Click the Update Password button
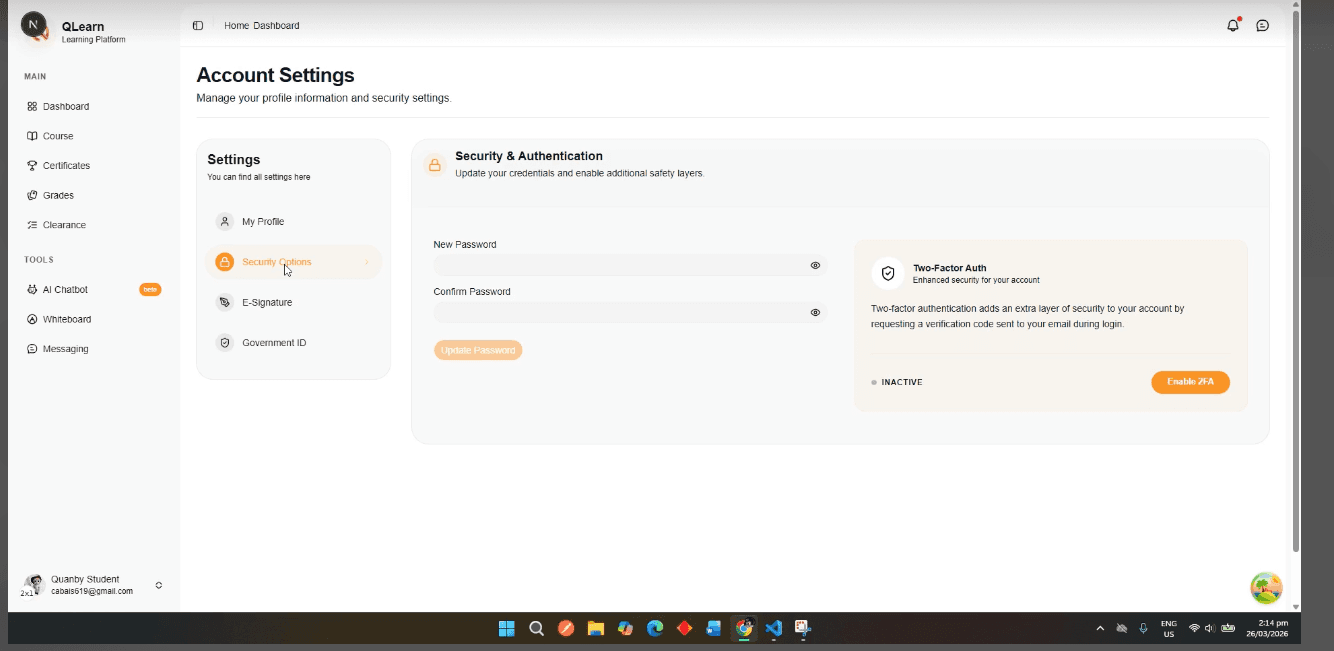The width and height of the screenshot is (1334, 651). pyautogui.click(x=478, y=350)
